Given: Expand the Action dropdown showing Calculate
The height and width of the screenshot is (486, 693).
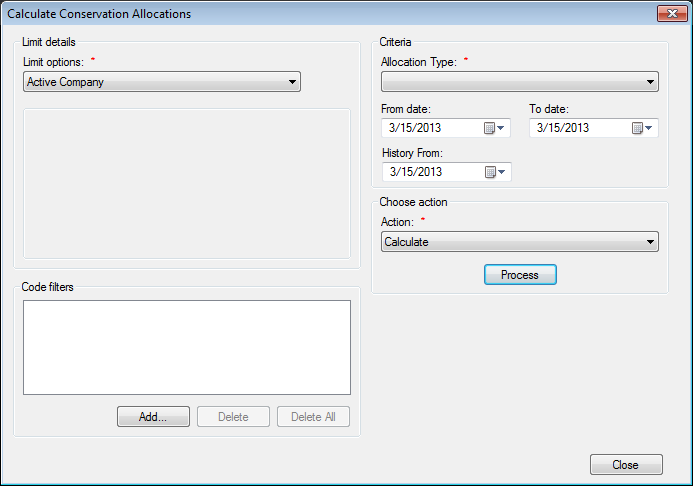Looking at the screenshot, I should (x=520, y=242).
